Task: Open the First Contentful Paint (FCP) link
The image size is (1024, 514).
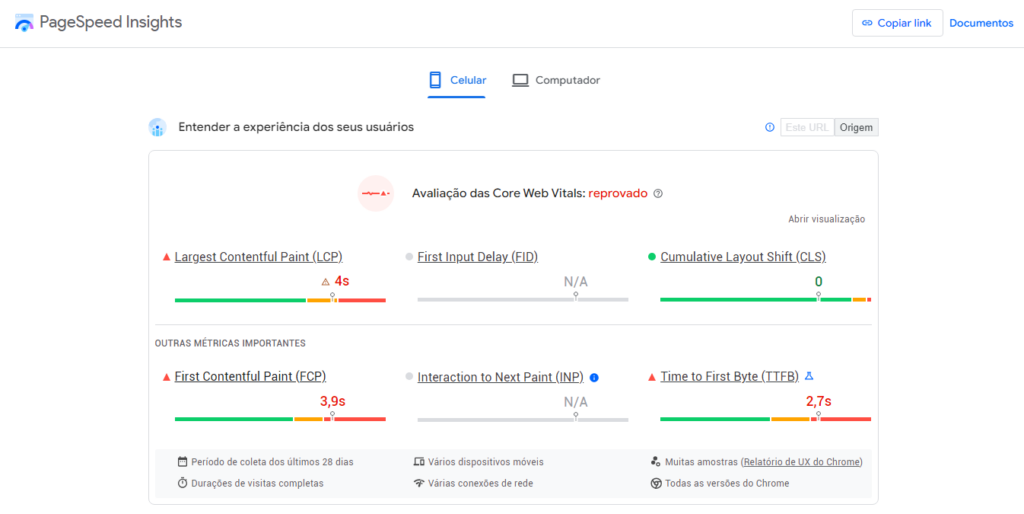Action: pos(250,377)
